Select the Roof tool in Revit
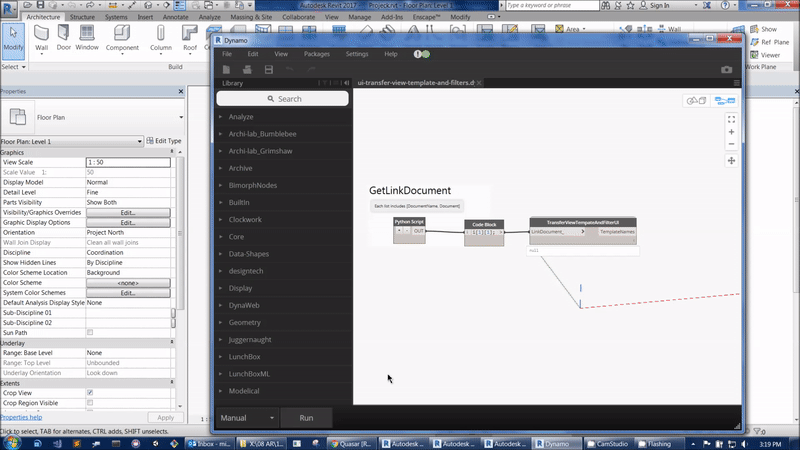The height and width of the screenshot is (450, 800). tap(190, 39)
